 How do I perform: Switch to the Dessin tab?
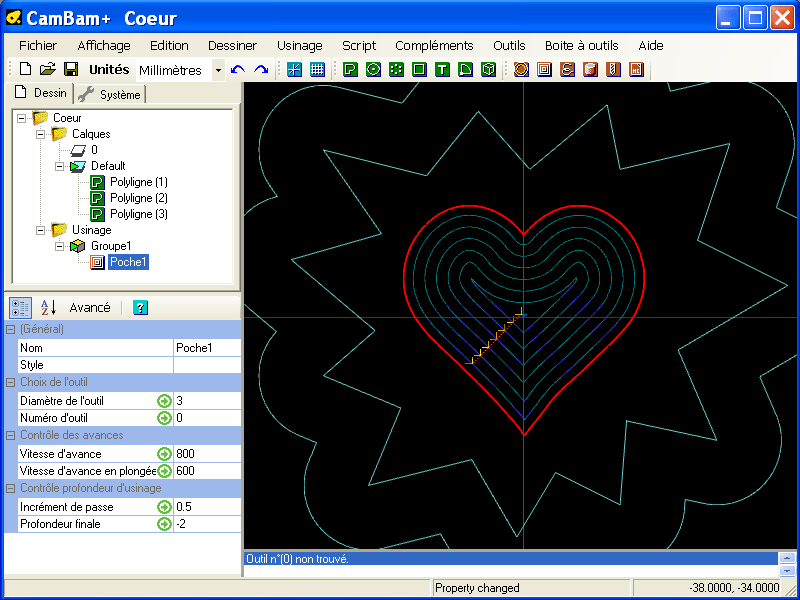tap(40, 93)
